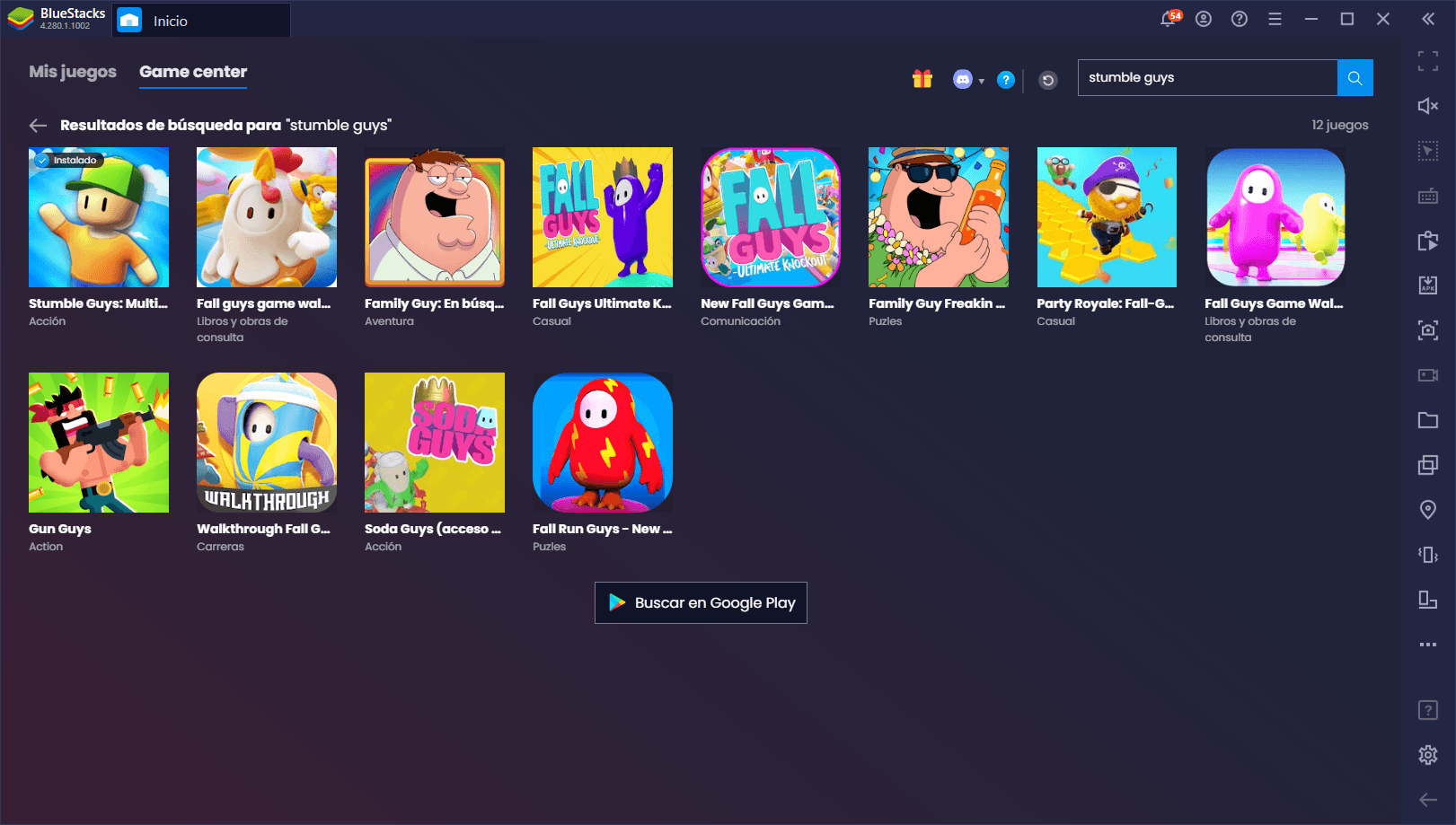
Task: Open New Fall Guys Gam... thumbnail
Action: click(771, 217)
